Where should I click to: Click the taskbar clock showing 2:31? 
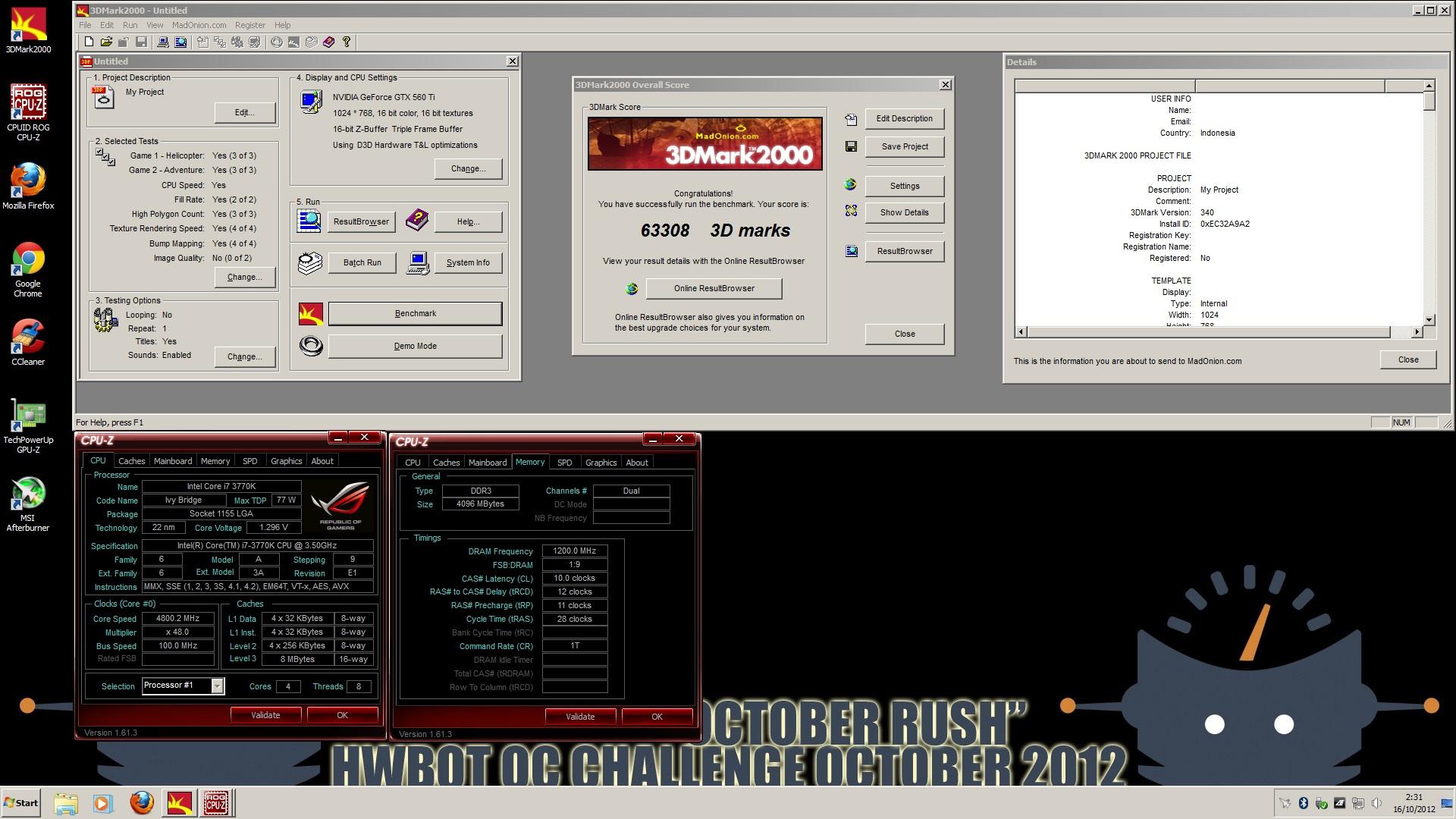click(1414, 797)
